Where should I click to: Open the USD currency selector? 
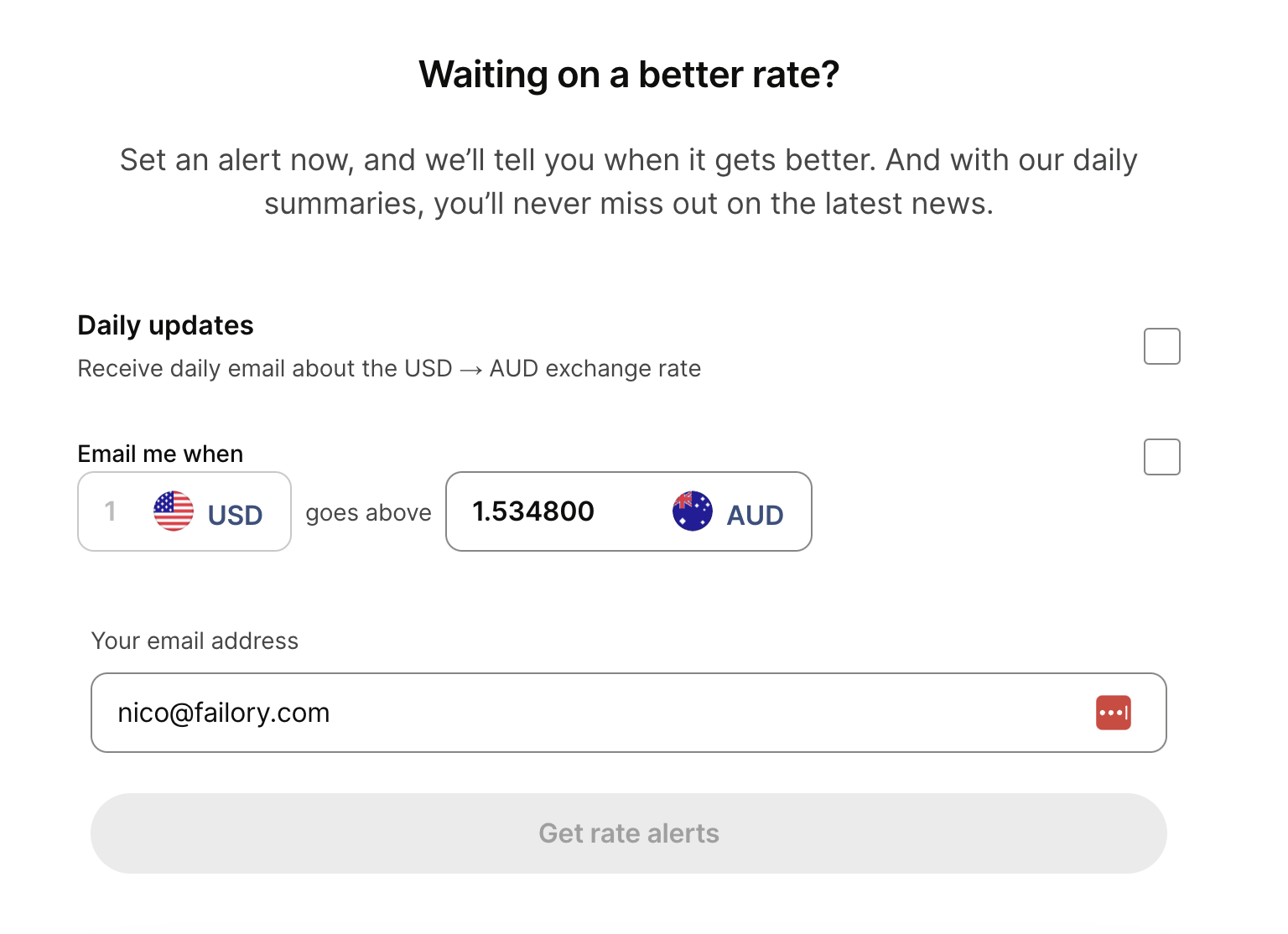click(x=209, y=512)
